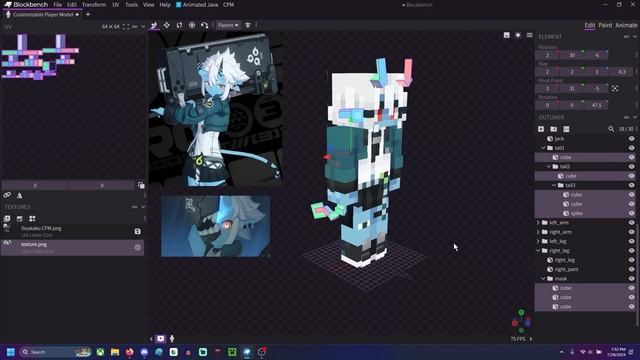Select the texture.png texture row
The width and height of the screenshot is (640, 360).
point(72,247)
